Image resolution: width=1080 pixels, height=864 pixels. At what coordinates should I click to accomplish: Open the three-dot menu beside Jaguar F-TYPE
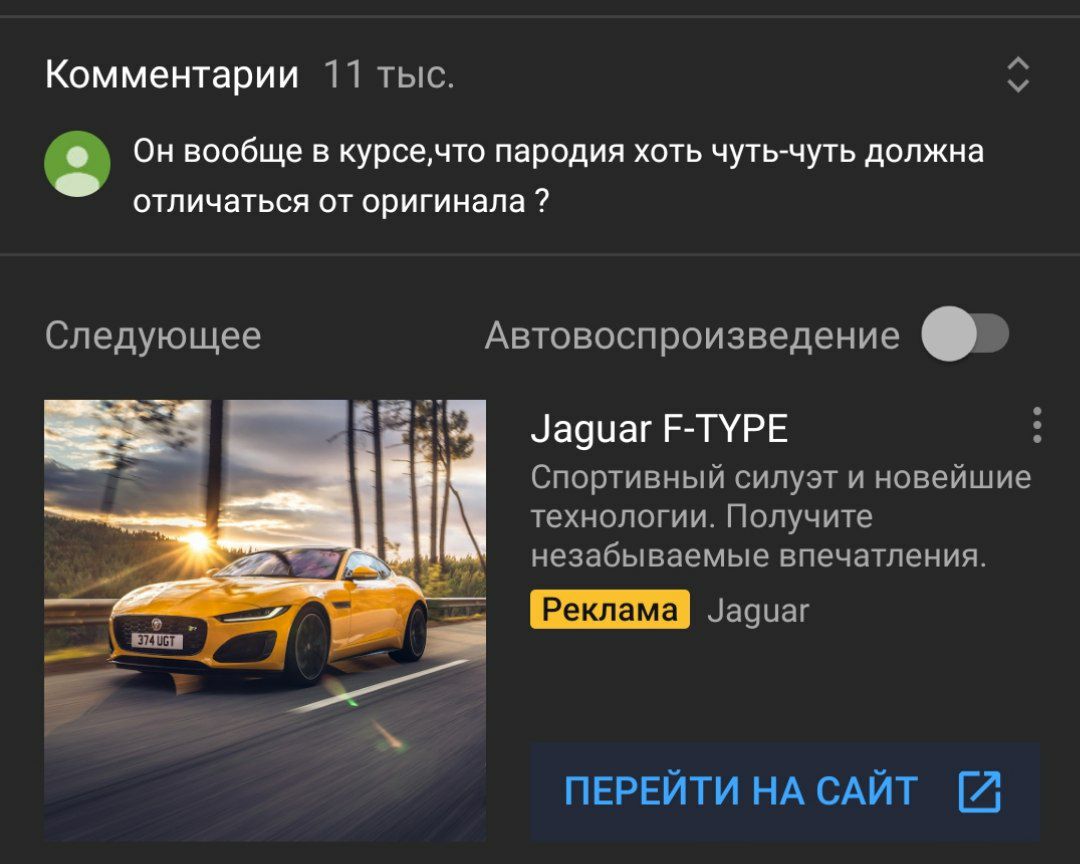click(1037, 425)
